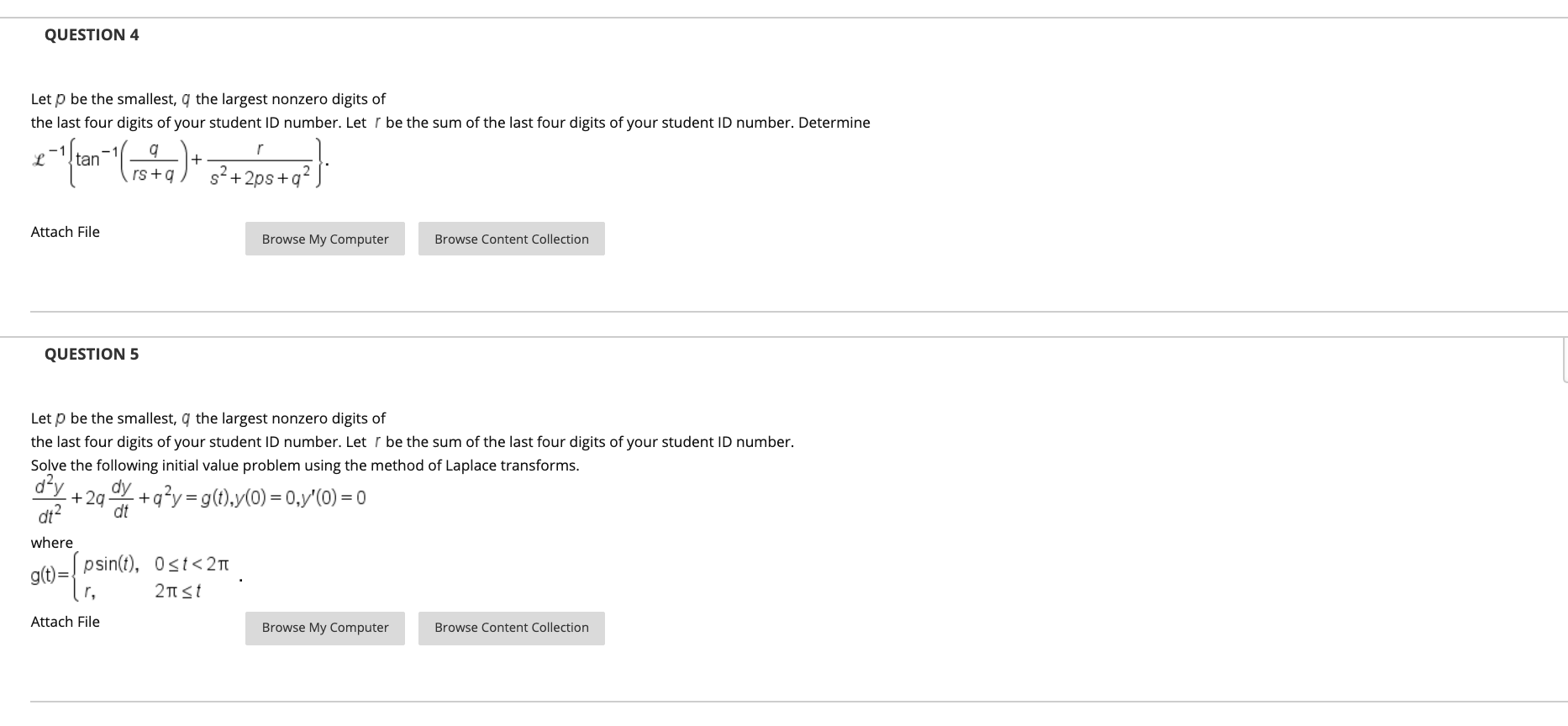Click the psin(t) case of g(t)
The height and width of the screenshot is (726, 1568).
pos(110,565)
